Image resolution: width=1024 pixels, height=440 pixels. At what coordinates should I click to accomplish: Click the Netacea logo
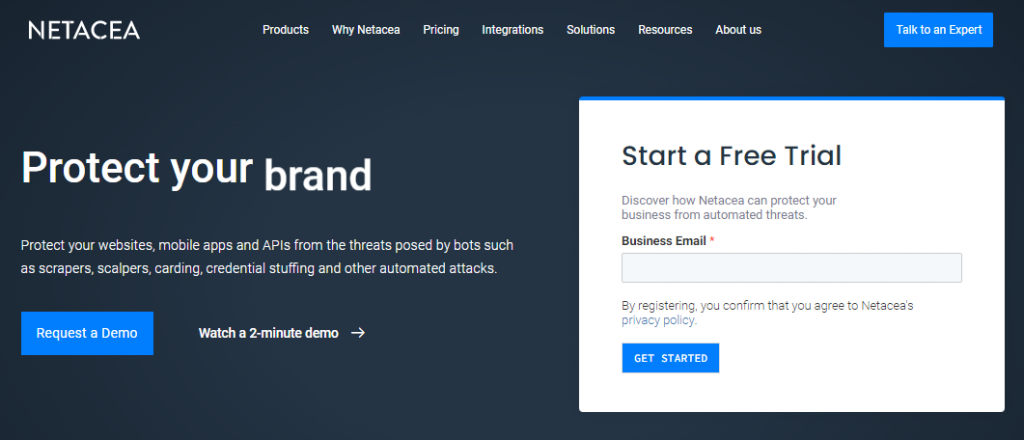click(x=84, y=30)
